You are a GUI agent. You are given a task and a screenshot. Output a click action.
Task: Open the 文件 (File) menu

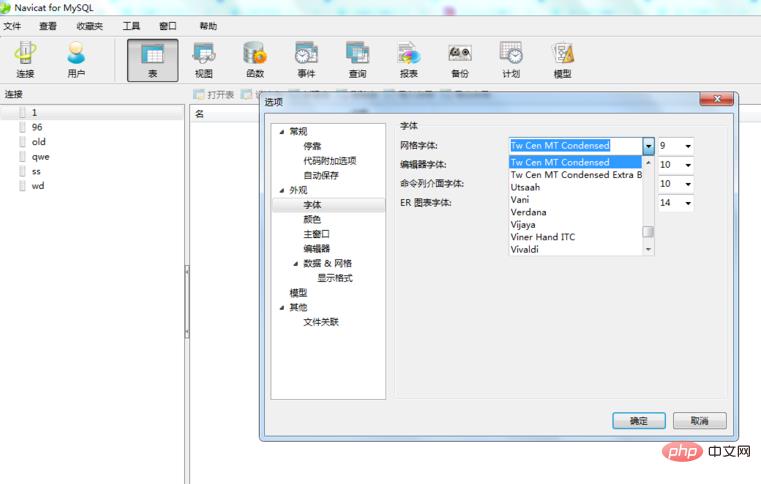point(12,26)
